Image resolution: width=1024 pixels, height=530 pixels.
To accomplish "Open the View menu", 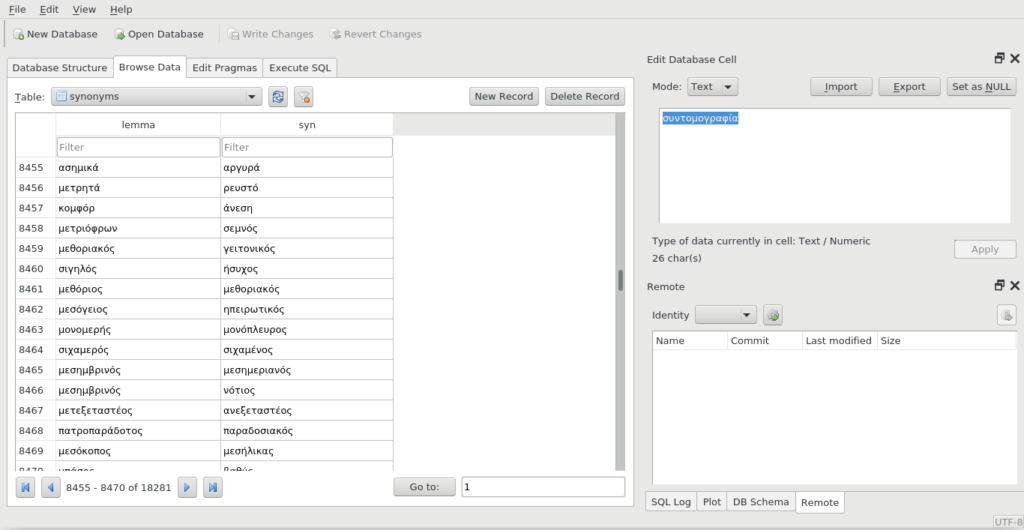I will 84,9.
